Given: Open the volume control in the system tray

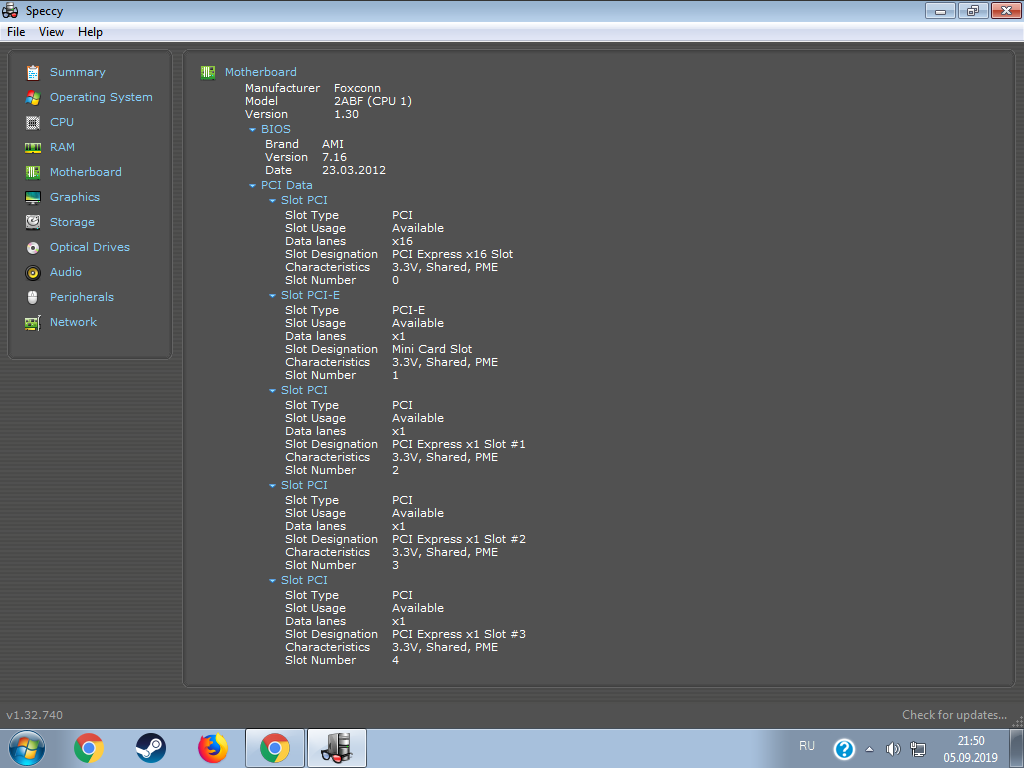Looking at the screenshot, I should tap(892, 748).
